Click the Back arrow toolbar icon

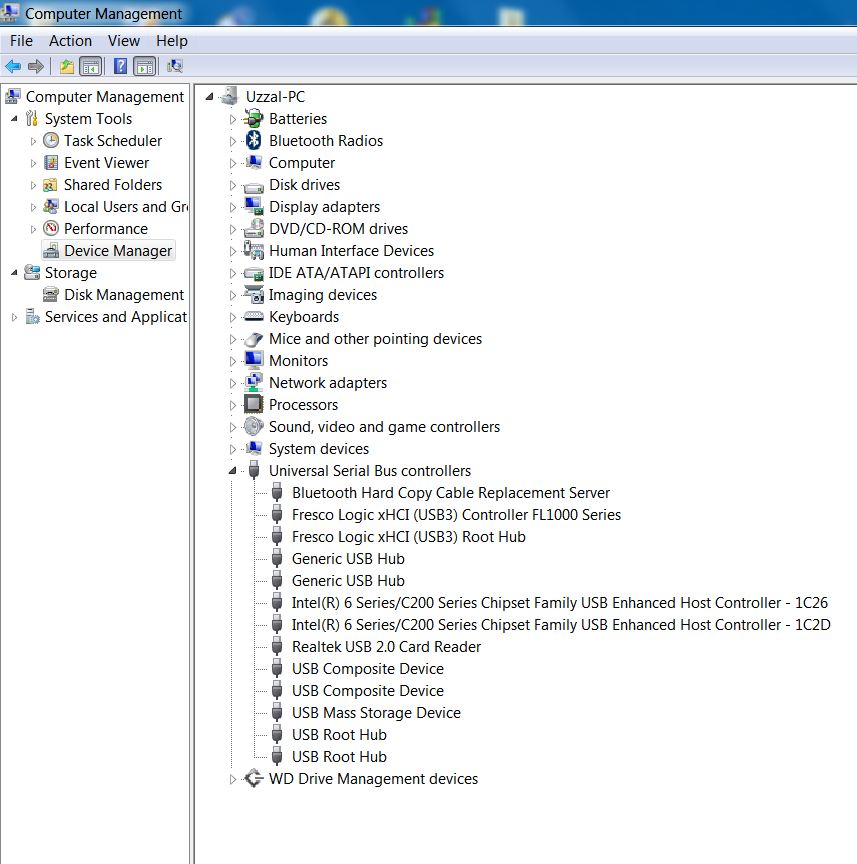pyautogui.click(x=13, y=67)
